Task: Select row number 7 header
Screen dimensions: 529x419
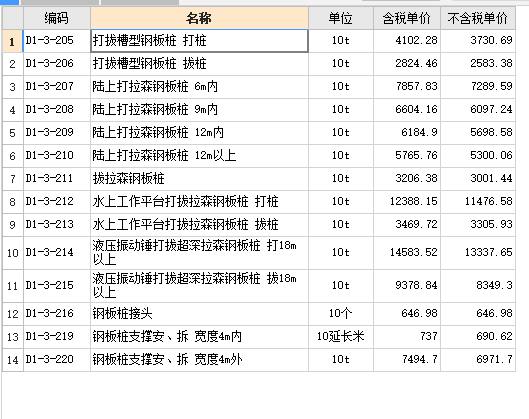Action: click(x=13, y=179)
